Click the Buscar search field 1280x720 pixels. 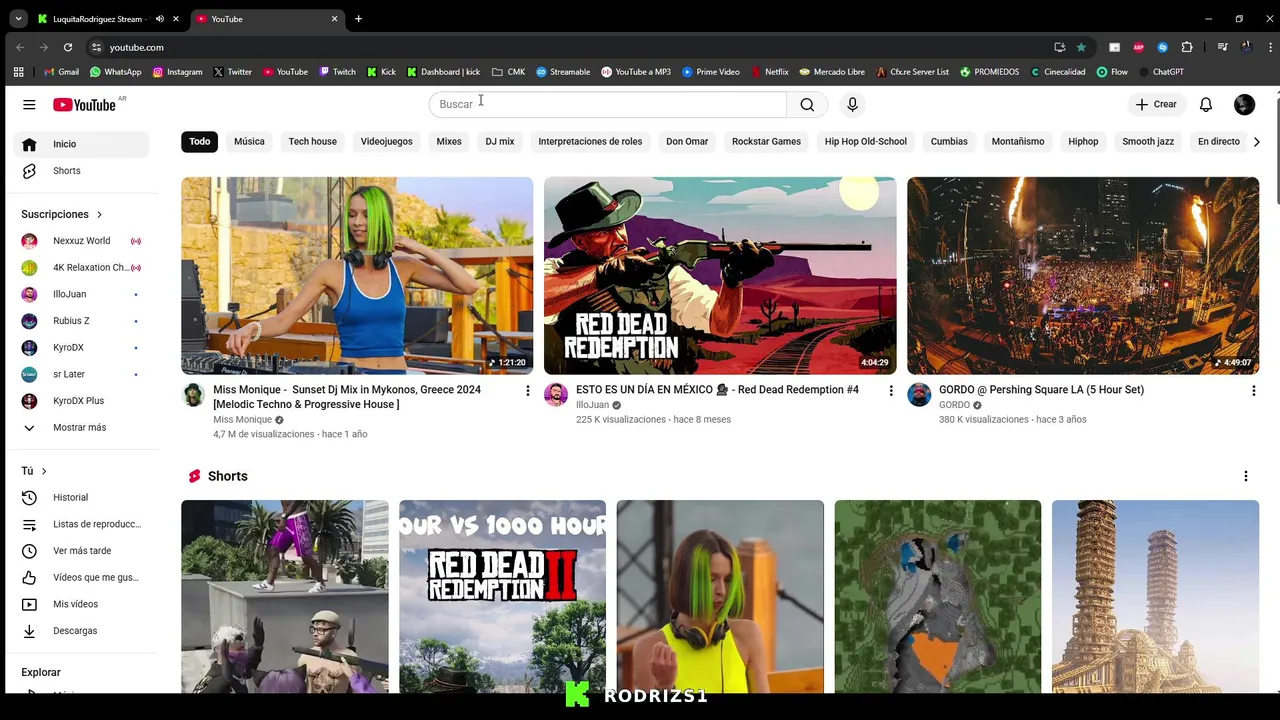(x=608, y=104)
